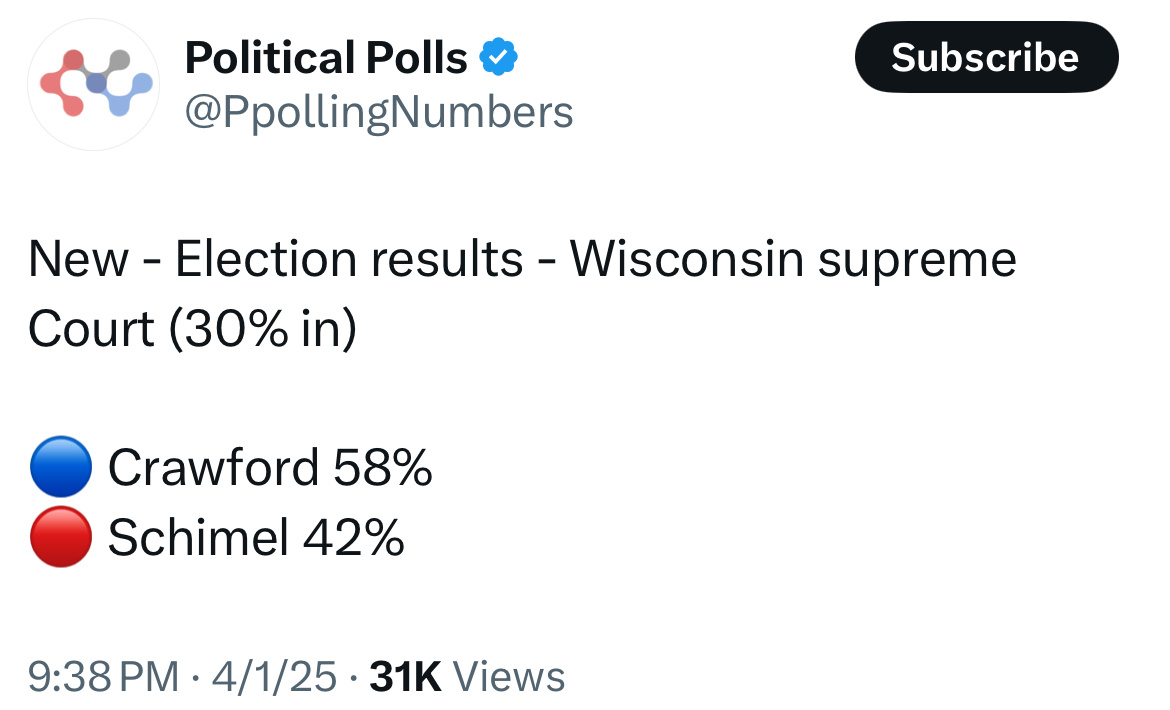Open the 31K Views count
This screenshot has height=710, width=1170.
coord(467,676)
